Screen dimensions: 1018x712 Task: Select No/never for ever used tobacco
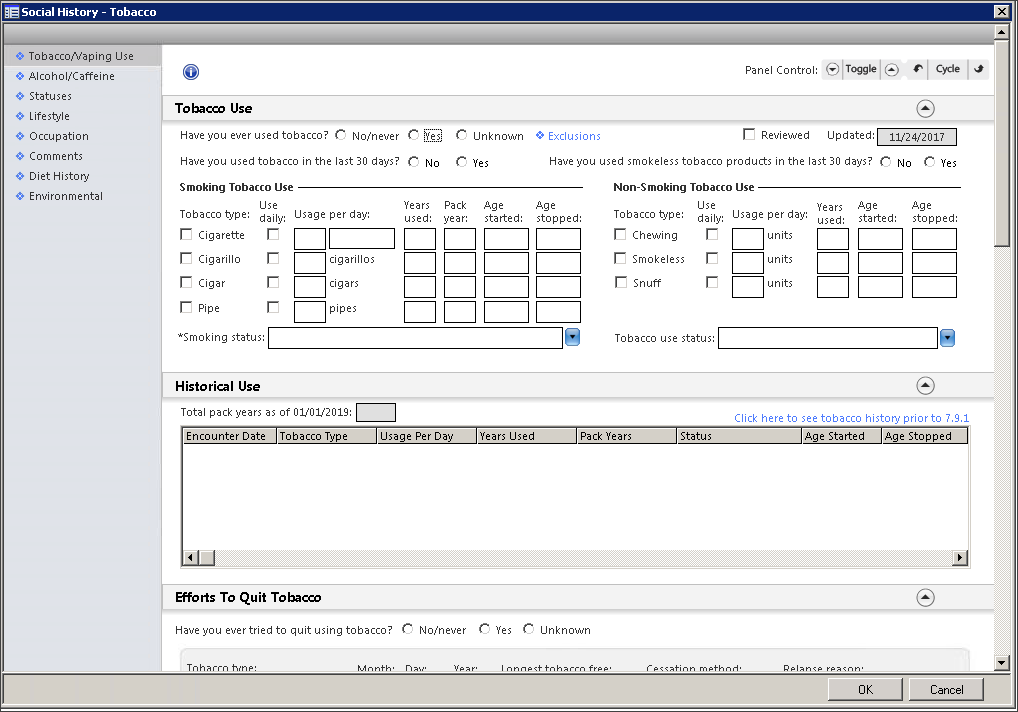click(x=341, y=135)
